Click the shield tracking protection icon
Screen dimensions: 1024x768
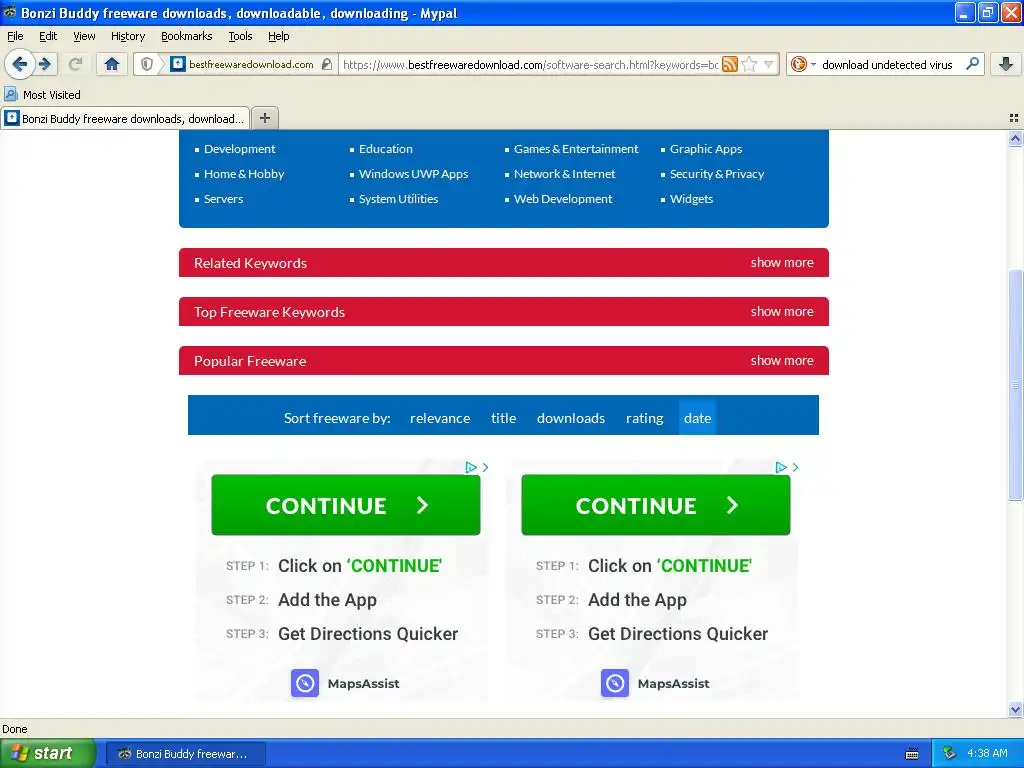coord(147,64)
